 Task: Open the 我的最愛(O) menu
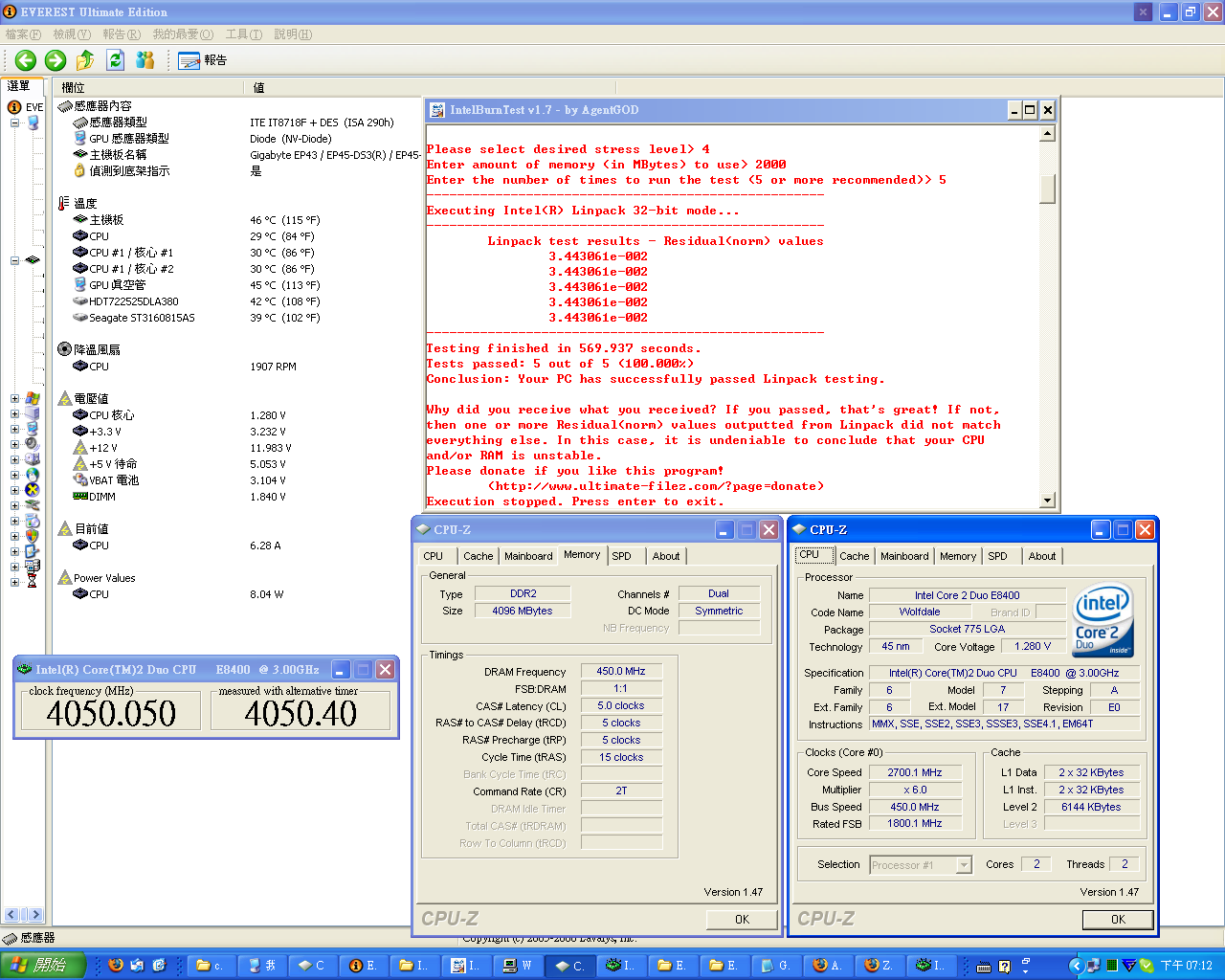point(183,34)
